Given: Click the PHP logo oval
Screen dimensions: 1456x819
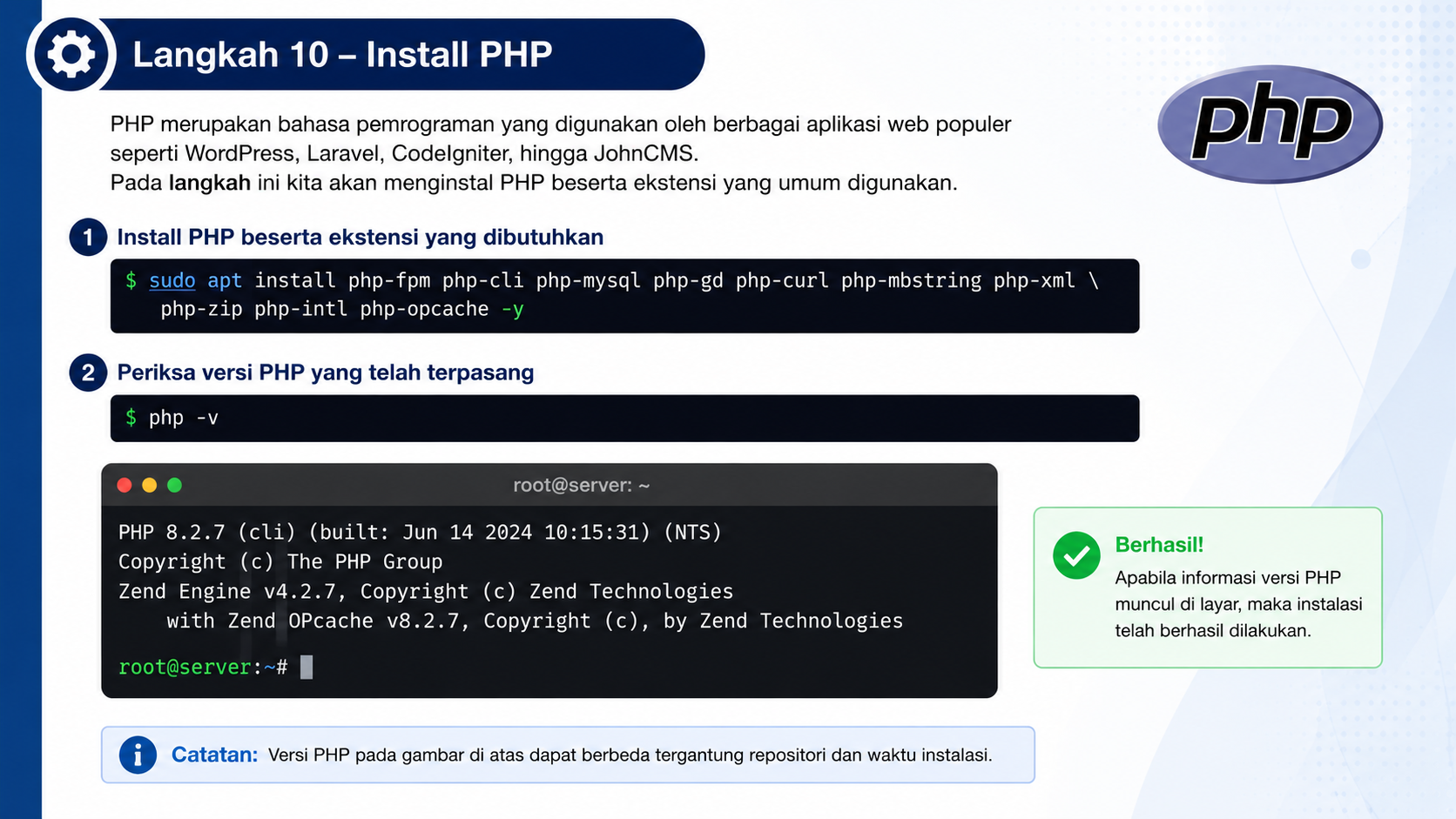Looking at the screenshot, I should coord(1270,124).
